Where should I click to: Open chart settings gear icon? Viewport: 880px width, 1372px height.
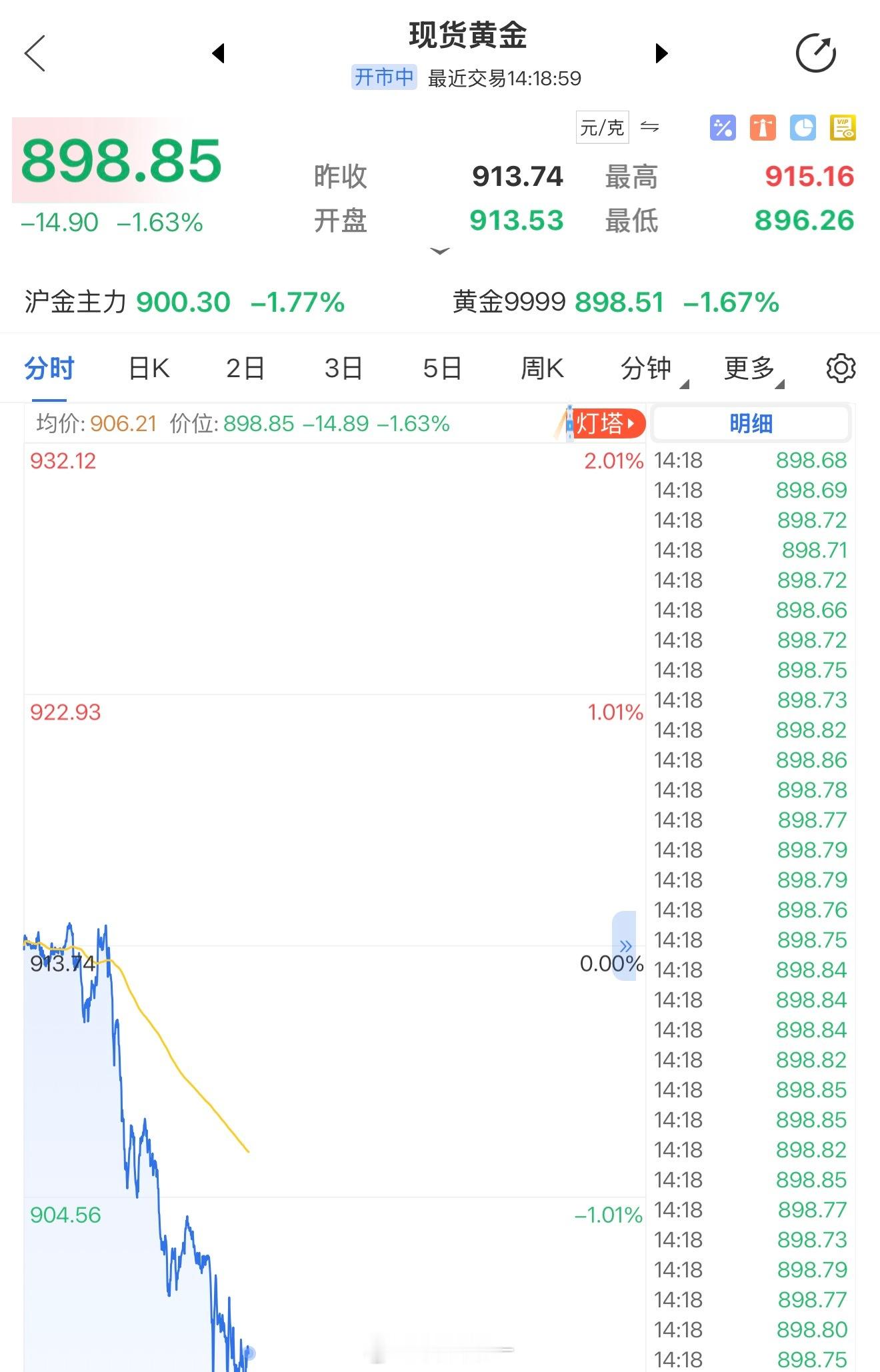(841, 368)
